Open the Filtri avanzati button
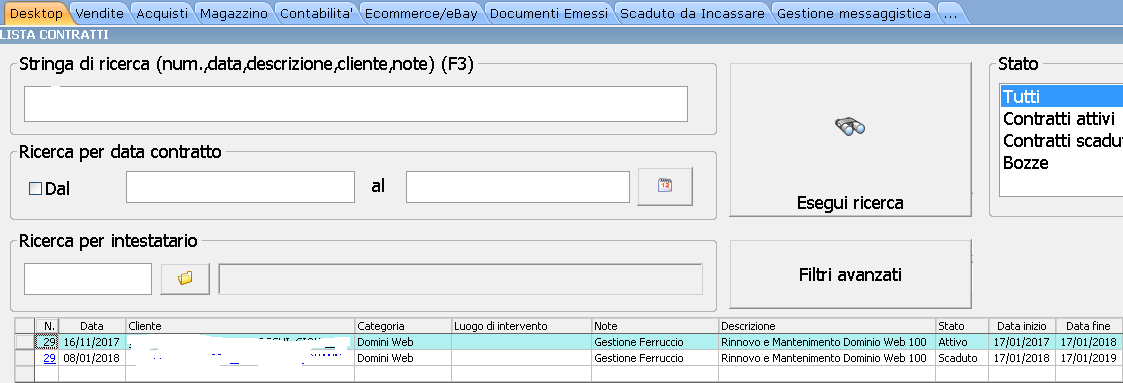Screen dimensions: 1123x383 point(850,274)
